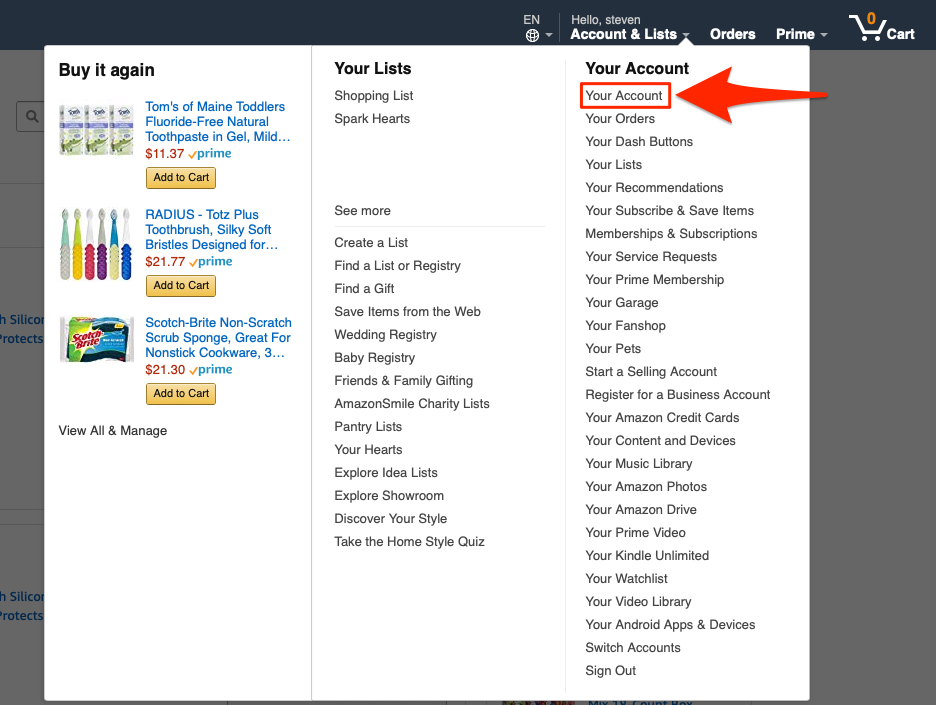Add Tom's of Maine toothpaste to cart
The height and width of the screenshot is (705, 936).
coord(181,177)
